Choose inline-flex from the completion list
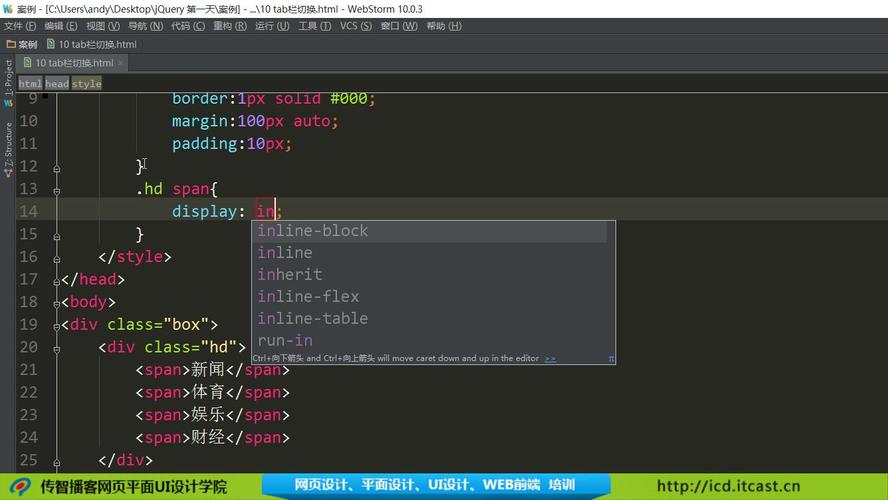The width and height of the screenshot is (888, 500). 429,297
